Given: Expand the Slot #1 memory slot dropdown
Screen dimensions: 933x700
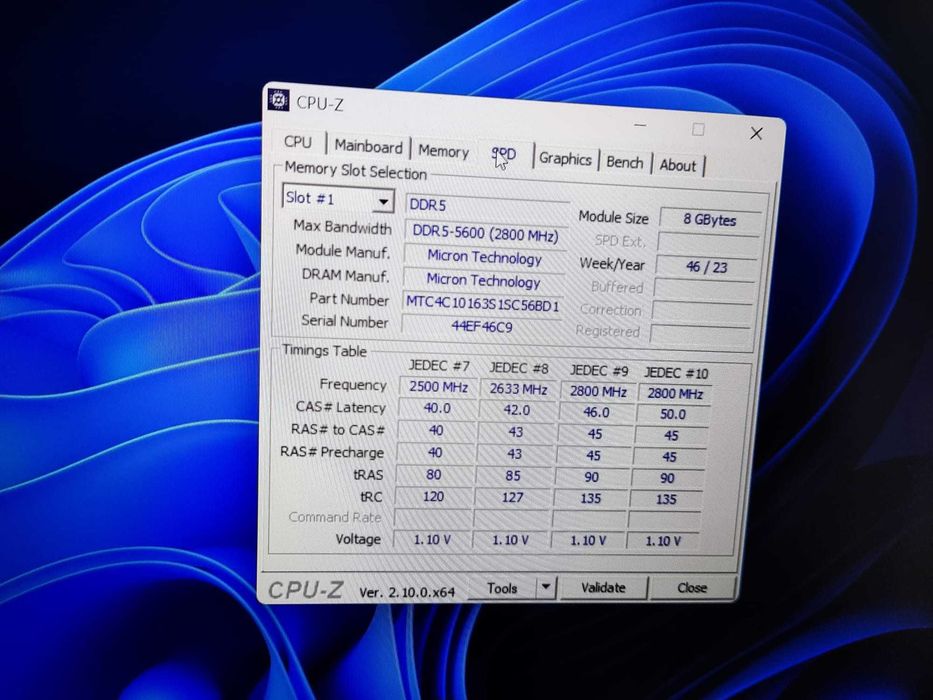Looking at the screenshot, I should [x=384, y=202].
